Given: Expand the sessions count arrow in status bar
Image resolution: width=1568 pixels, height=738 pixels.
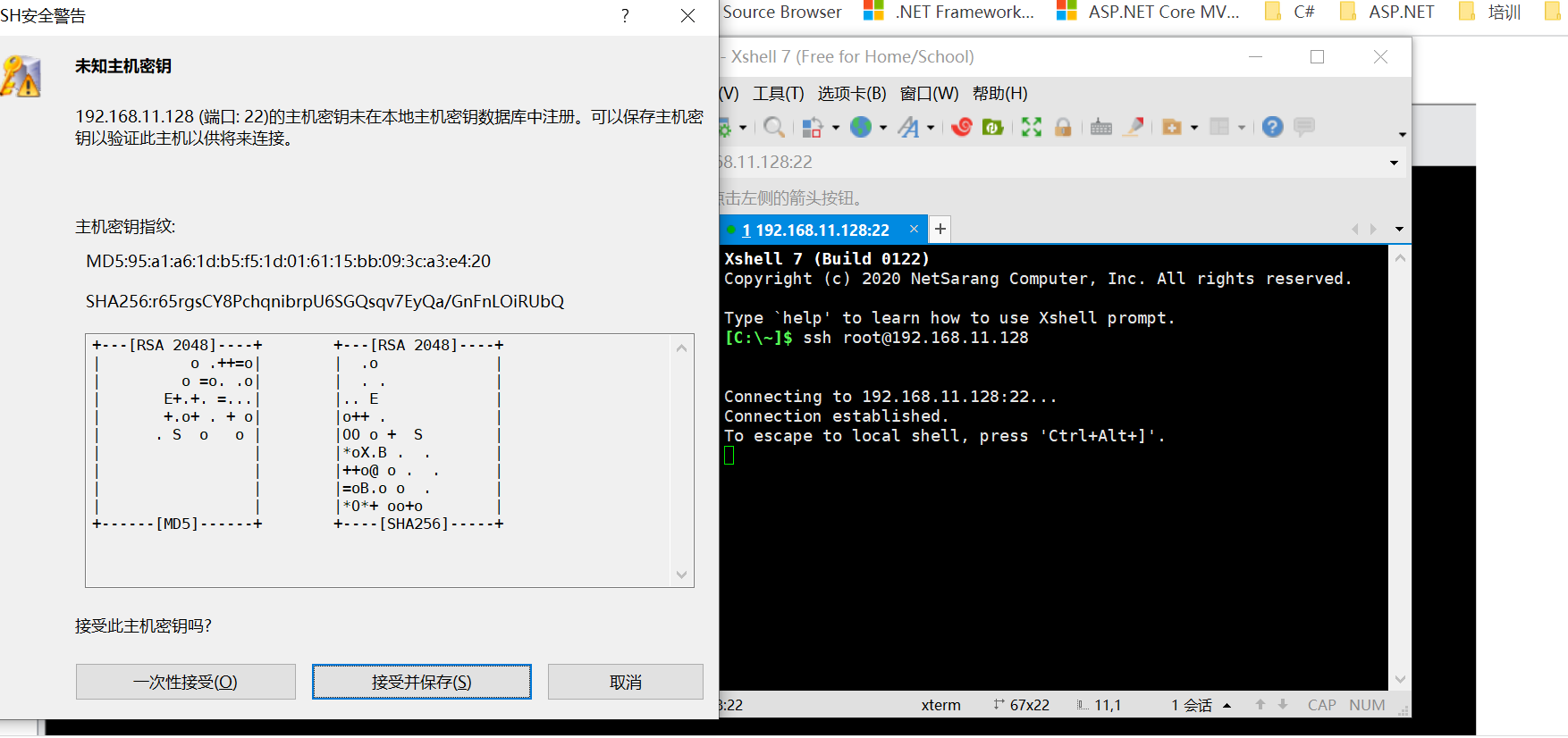Looking at the screenshot, I should point(1227,705).
